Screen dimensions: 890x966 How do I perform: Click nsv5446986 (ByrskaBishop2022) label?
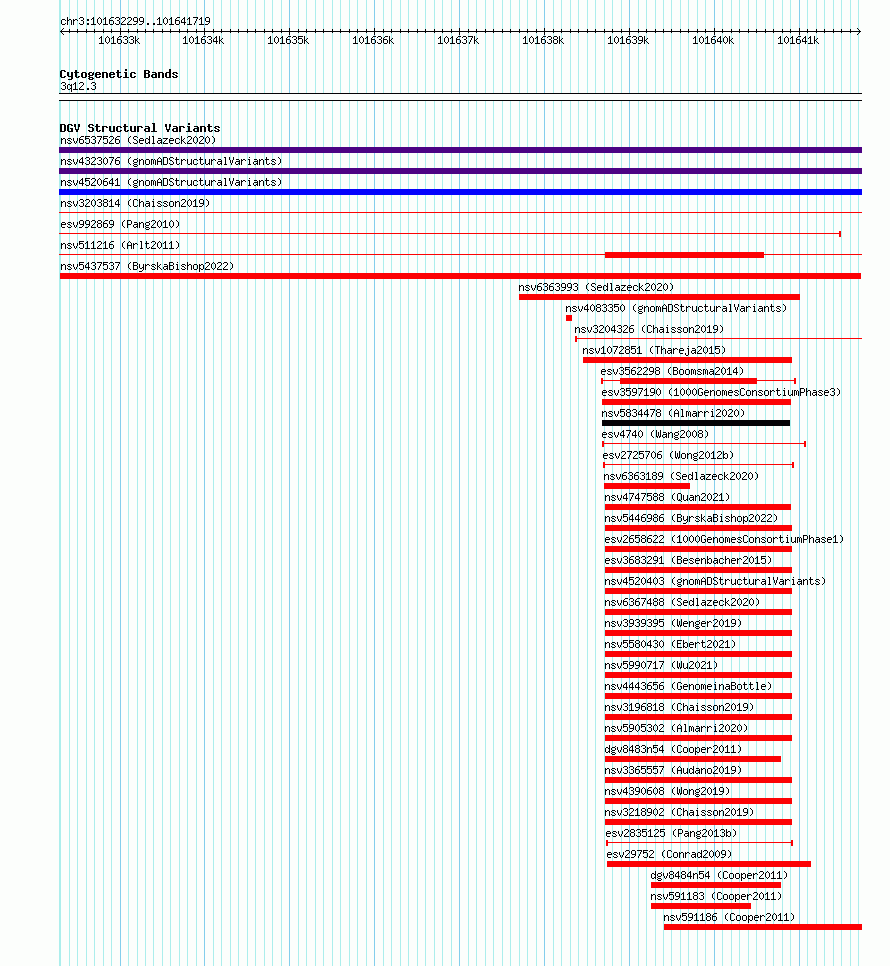point(691,518)
